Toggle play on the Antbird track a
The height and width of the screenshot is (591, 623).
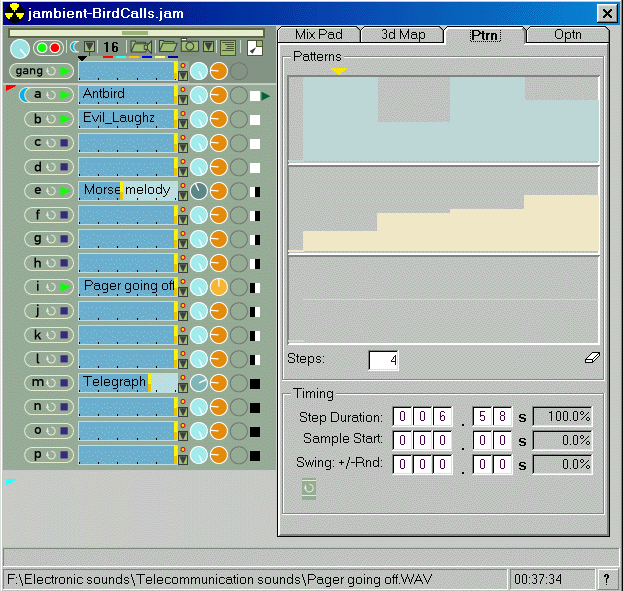coord(65,95)
